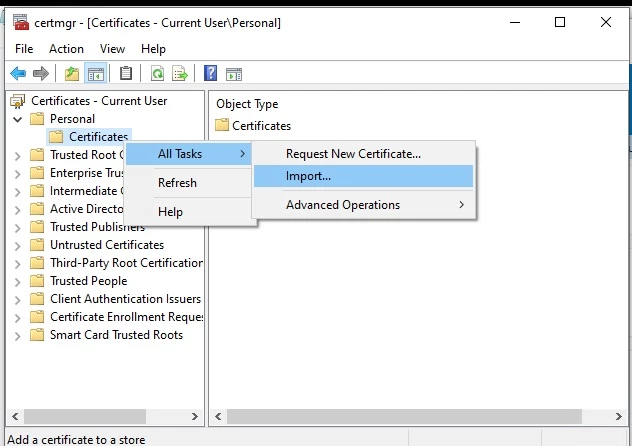The height and width of the screenshot is (446, 632).
Task: Click the Personal folder icon
Action: tap(37, 119)
